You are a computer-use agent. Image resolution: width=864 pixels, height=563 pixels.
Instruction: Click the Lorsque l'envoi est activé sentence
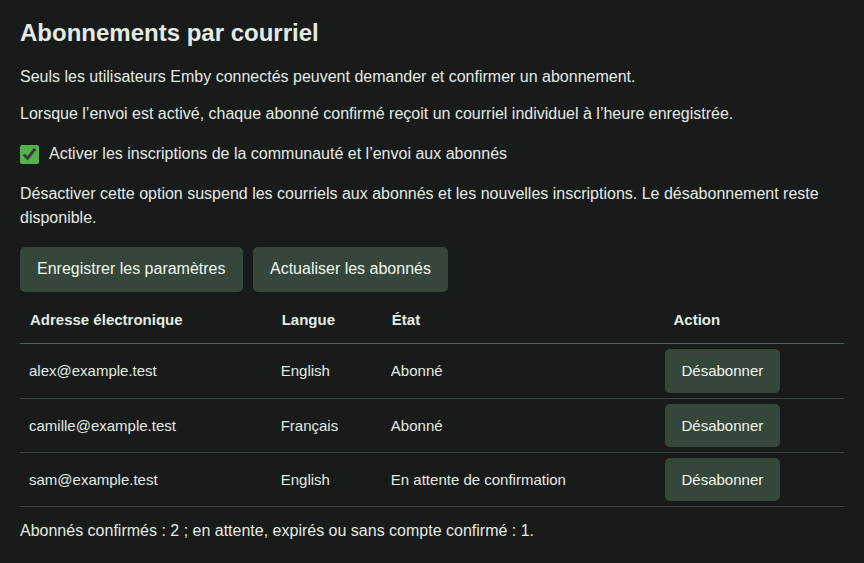pyautogui.click(x=376, y=113)
